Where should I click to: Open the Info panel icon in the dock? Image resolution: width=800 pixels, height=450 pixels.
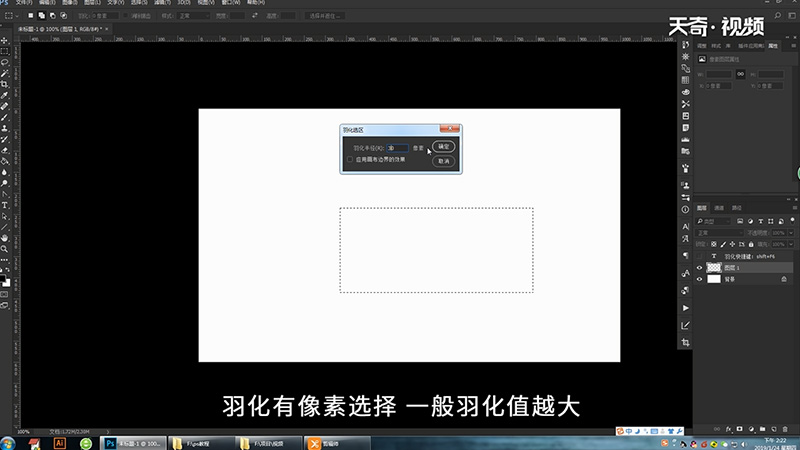(685, 209)
